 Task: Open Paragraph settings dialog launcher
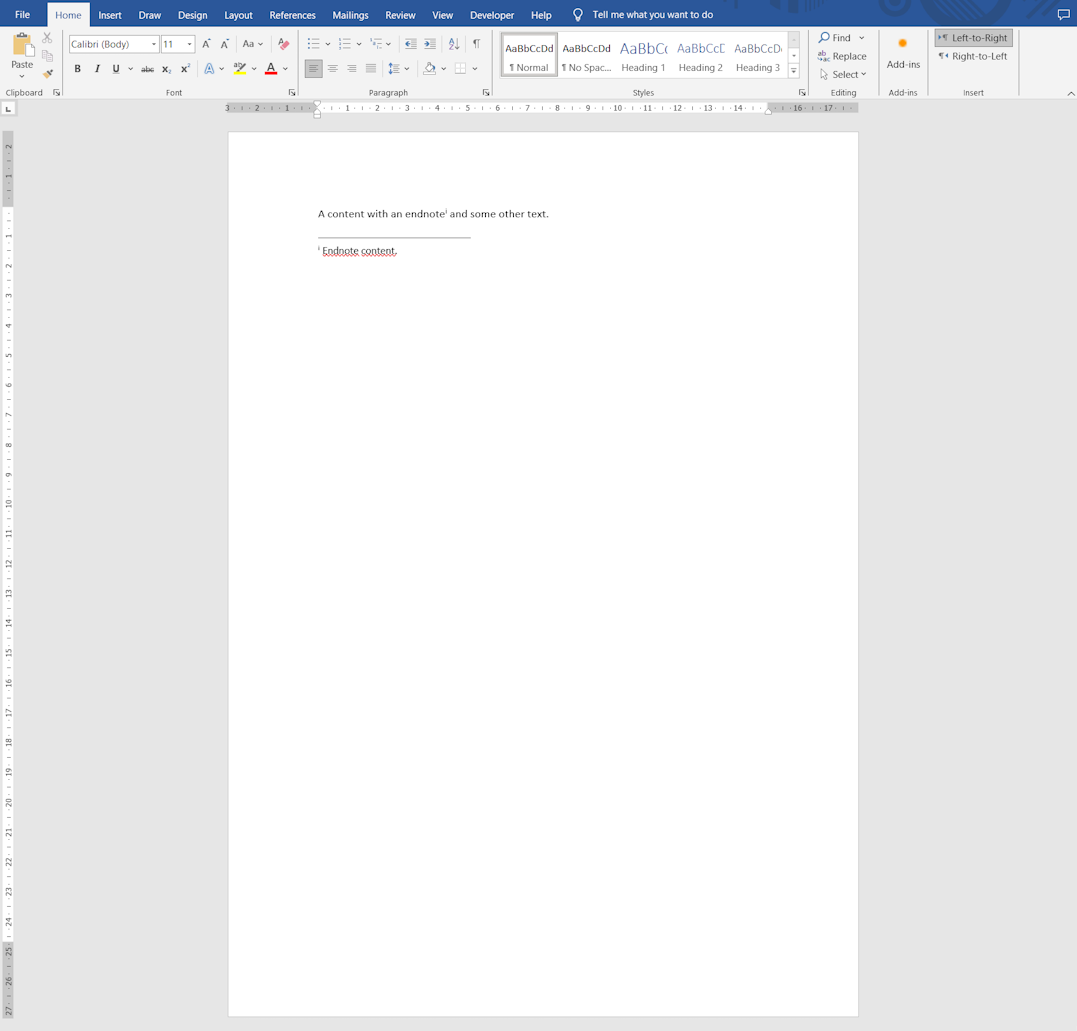pos(486,93)
